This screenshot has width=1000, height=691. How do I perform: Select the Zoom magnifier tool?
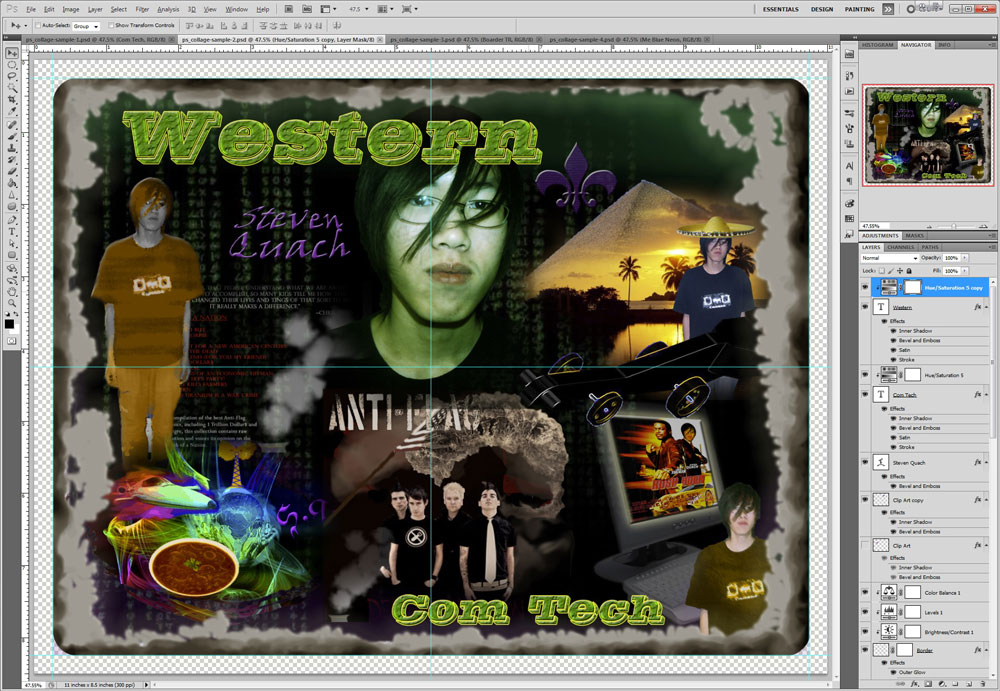pyautogui.click(x=12, y=303)
